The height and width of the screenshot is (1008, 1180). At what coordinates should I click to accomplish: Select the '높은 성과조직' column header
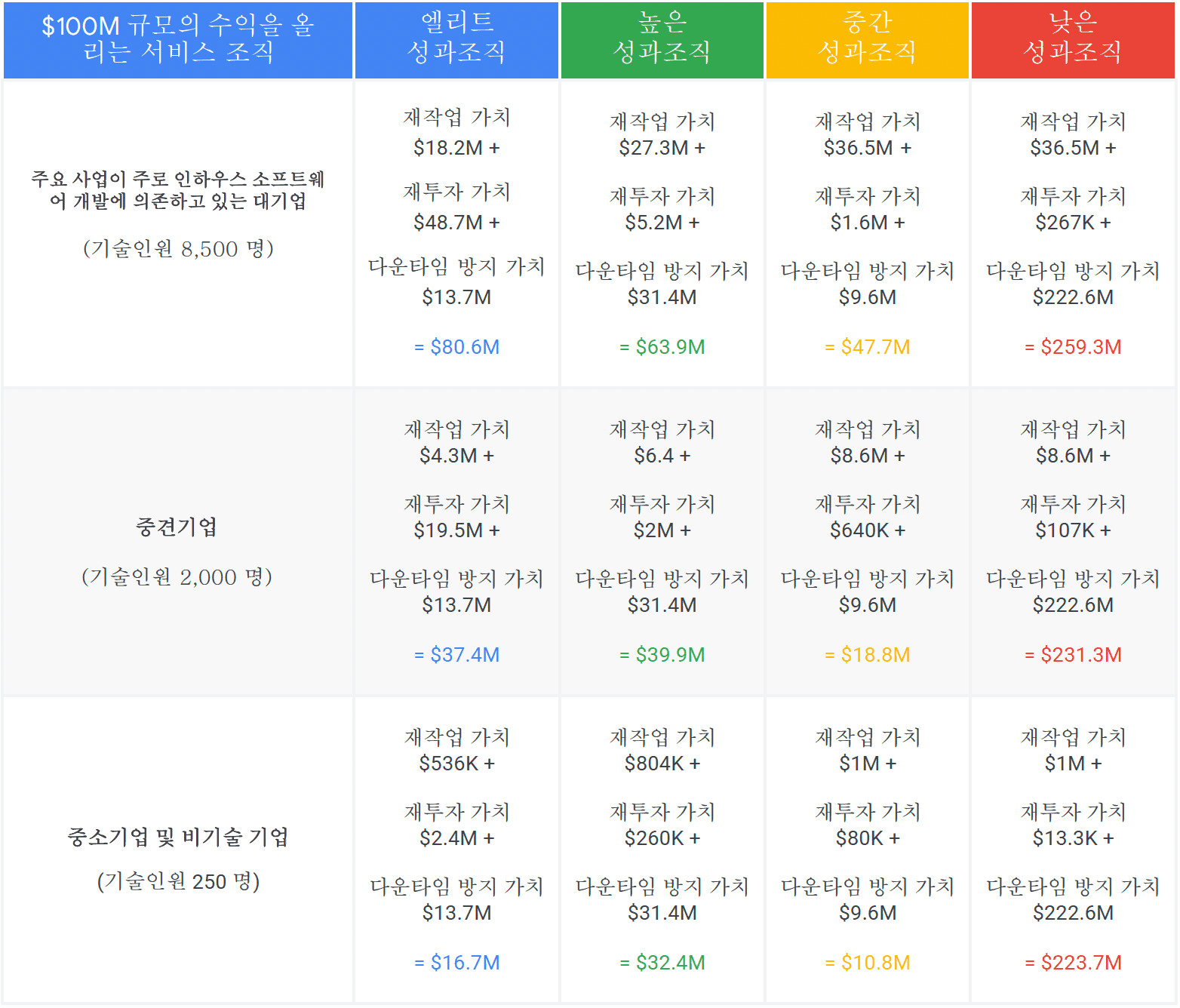(x=662, y=39)
